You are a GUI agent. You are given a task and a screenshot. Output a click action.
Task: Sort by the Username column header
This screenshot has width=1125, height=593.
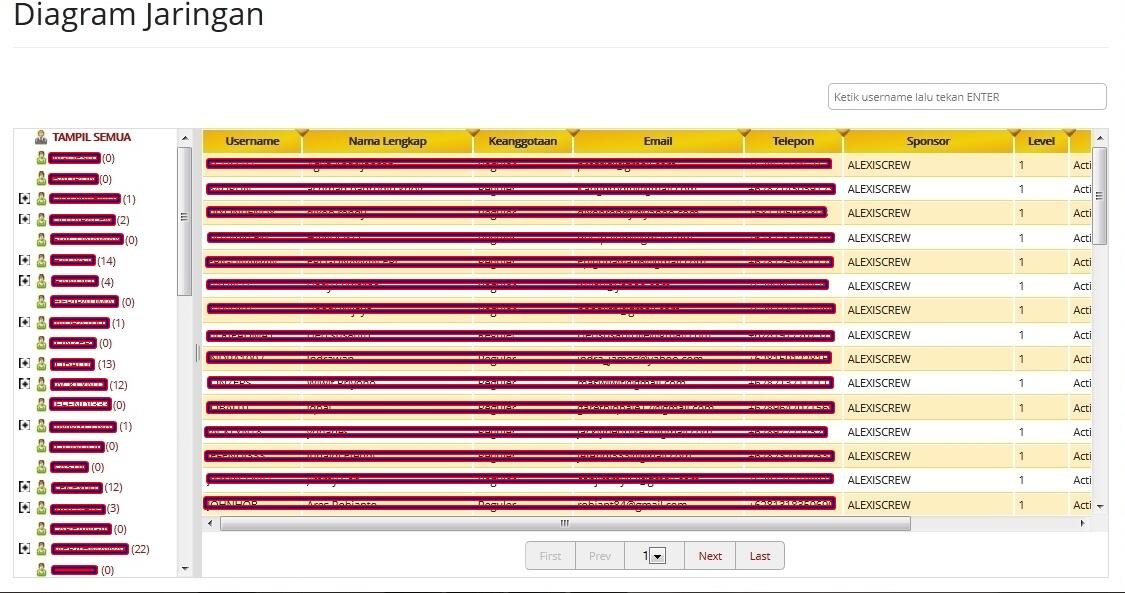[253, 141]
